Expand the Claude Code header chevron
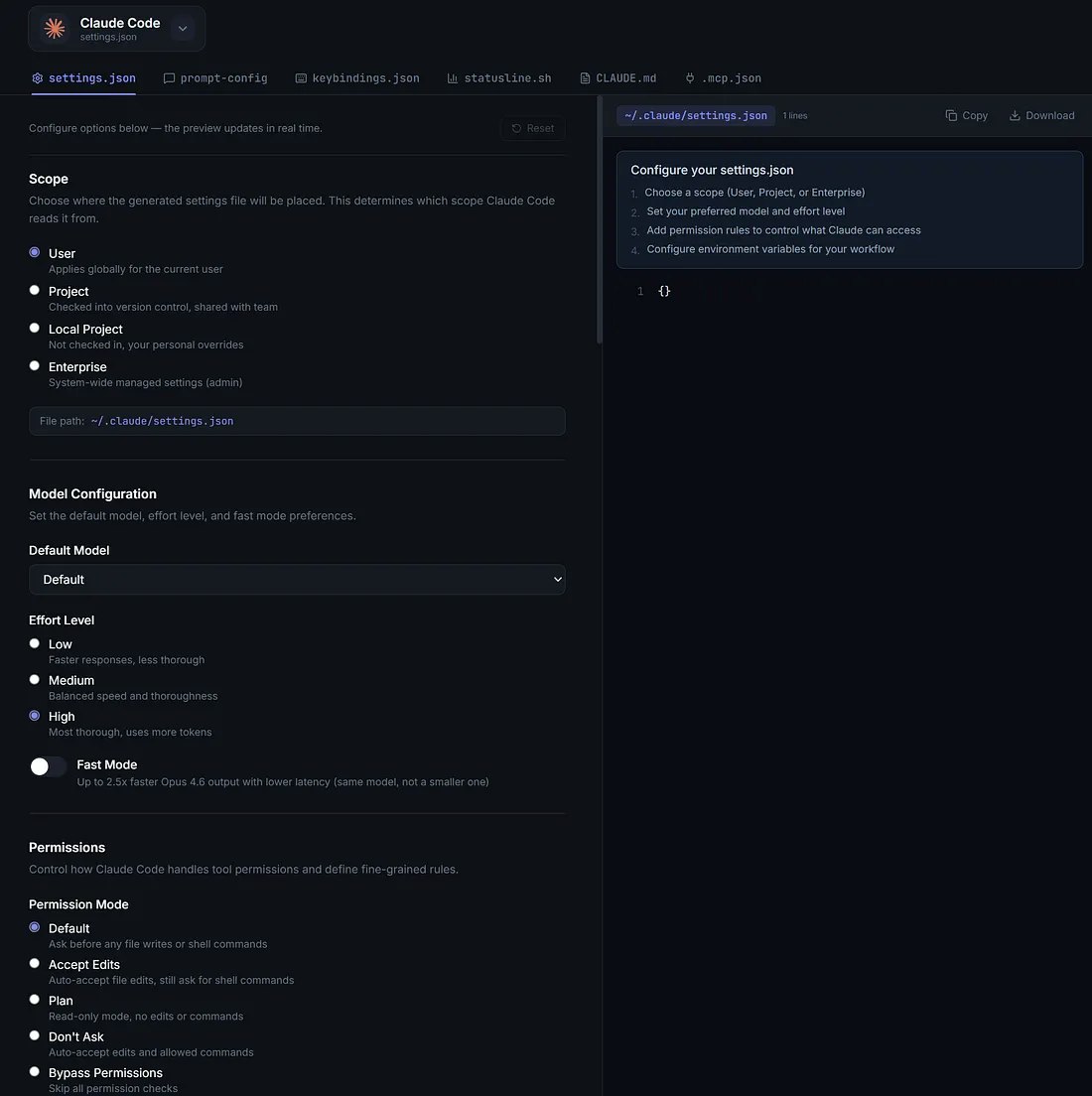The height and width of the screenshot is (1096, 1092). click(183, 28)
